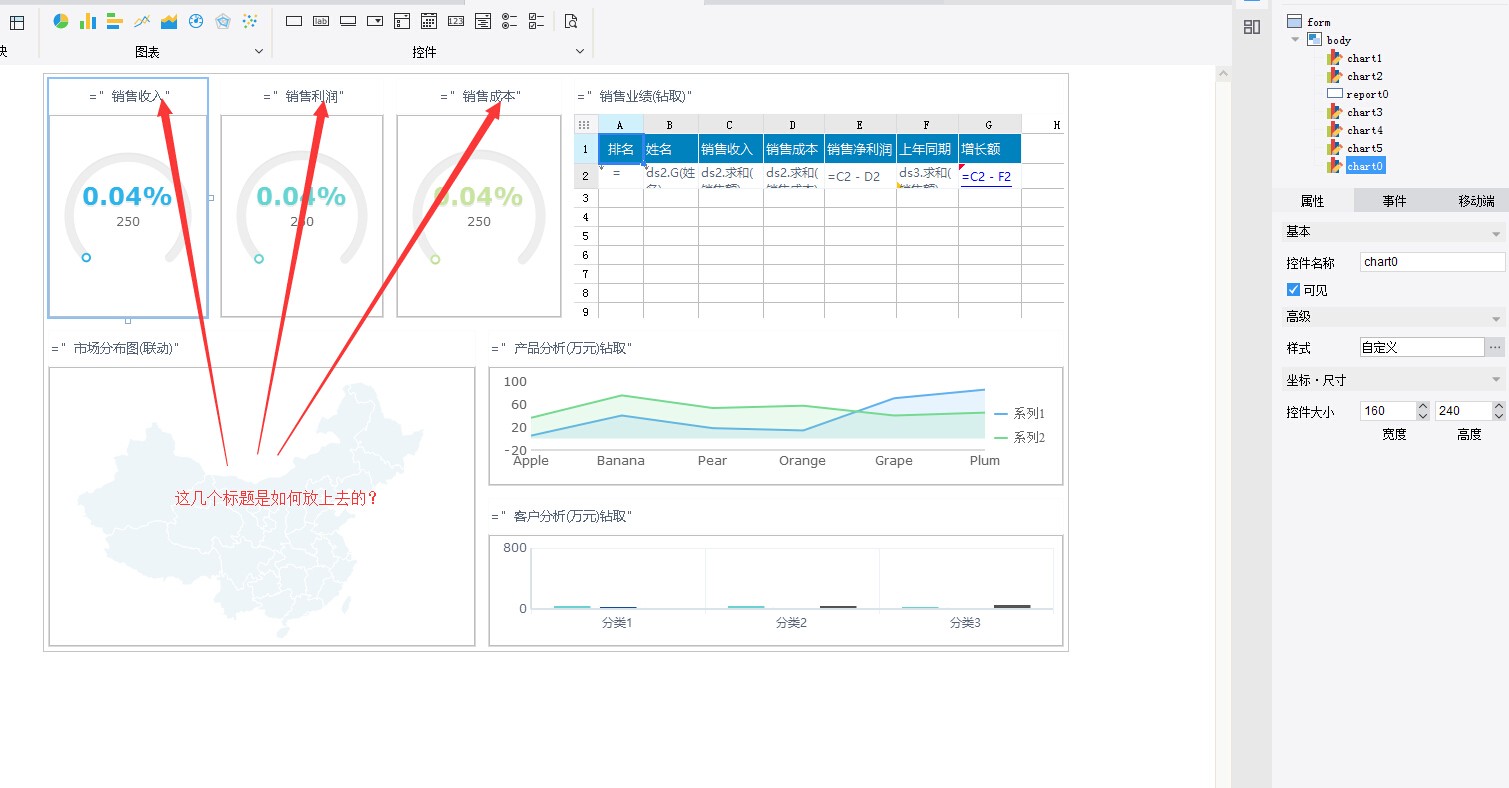1509x788 pixels.
Task: Decrease the widget height stepper
Action: tap(1498, 416)
